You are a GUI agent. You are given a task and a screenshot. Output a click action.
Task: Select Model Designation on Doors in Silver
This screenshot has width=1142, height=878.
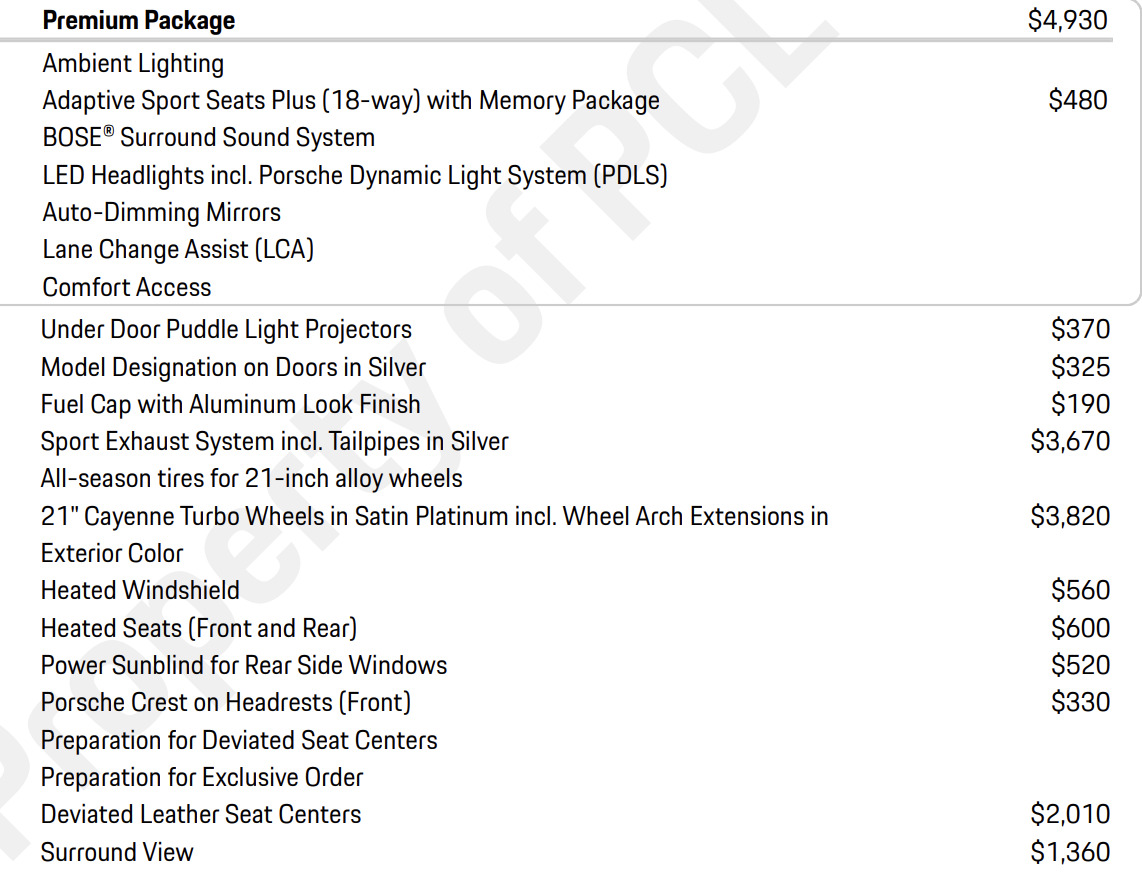click(x=233, y=367)
